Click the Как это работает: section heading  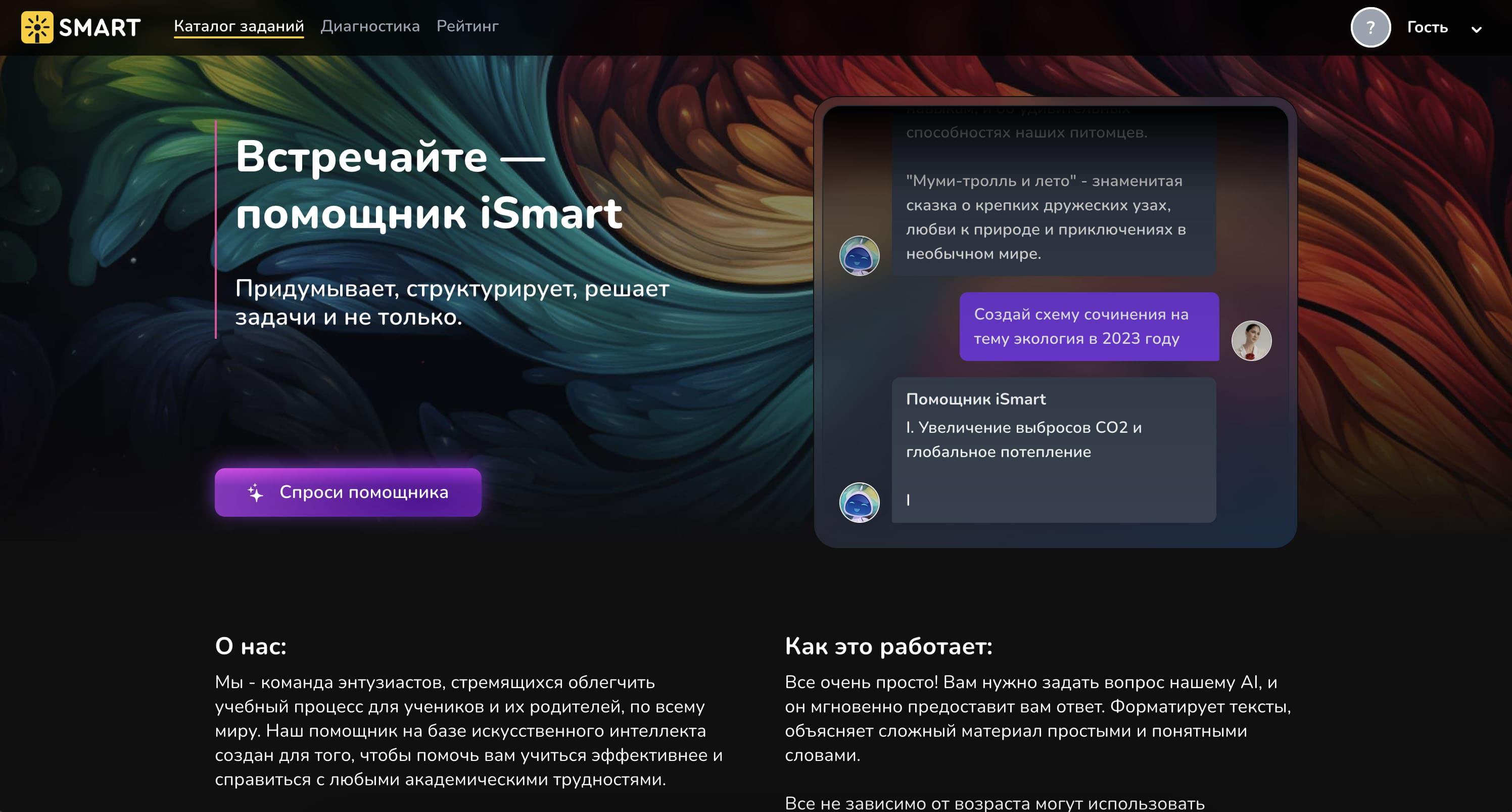(888, 646)
